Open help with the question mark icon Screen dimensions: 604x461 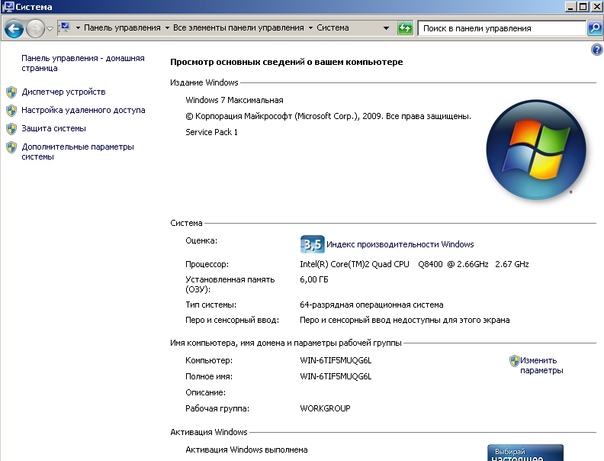pos(597,50)
